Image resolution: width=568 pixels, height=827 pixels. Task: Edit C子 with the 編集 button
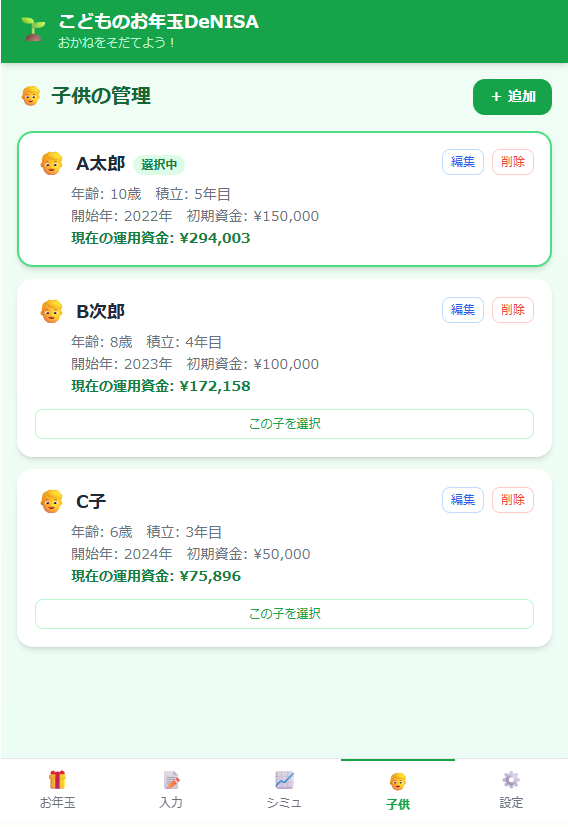(x=463, y=499)
